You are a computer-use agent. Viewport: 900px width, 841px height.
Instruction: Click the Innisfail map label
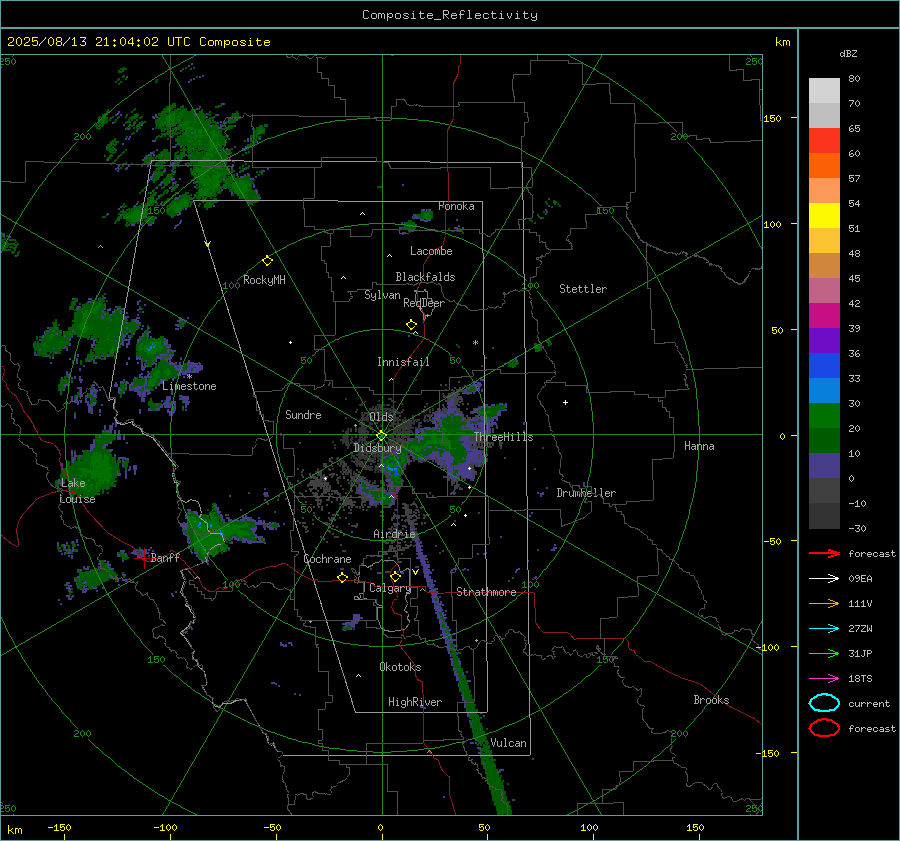click(403, 362)
